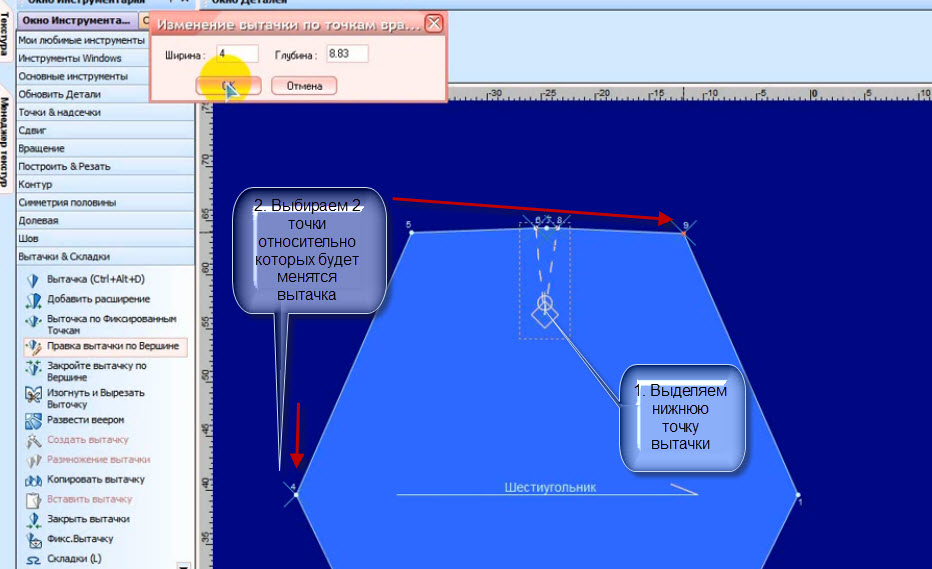Select the Складки (L) icon
Image resolution: width=932 pixels, height=569 pixels.
click(x=33, y=559)
